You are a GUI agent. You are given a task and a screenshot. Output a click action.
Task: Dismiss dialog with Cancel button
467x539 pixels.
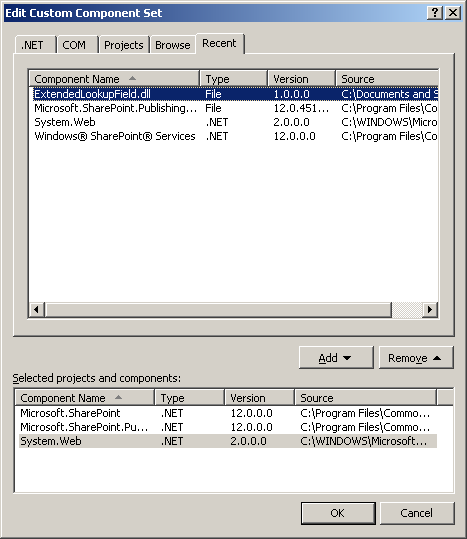417,513
